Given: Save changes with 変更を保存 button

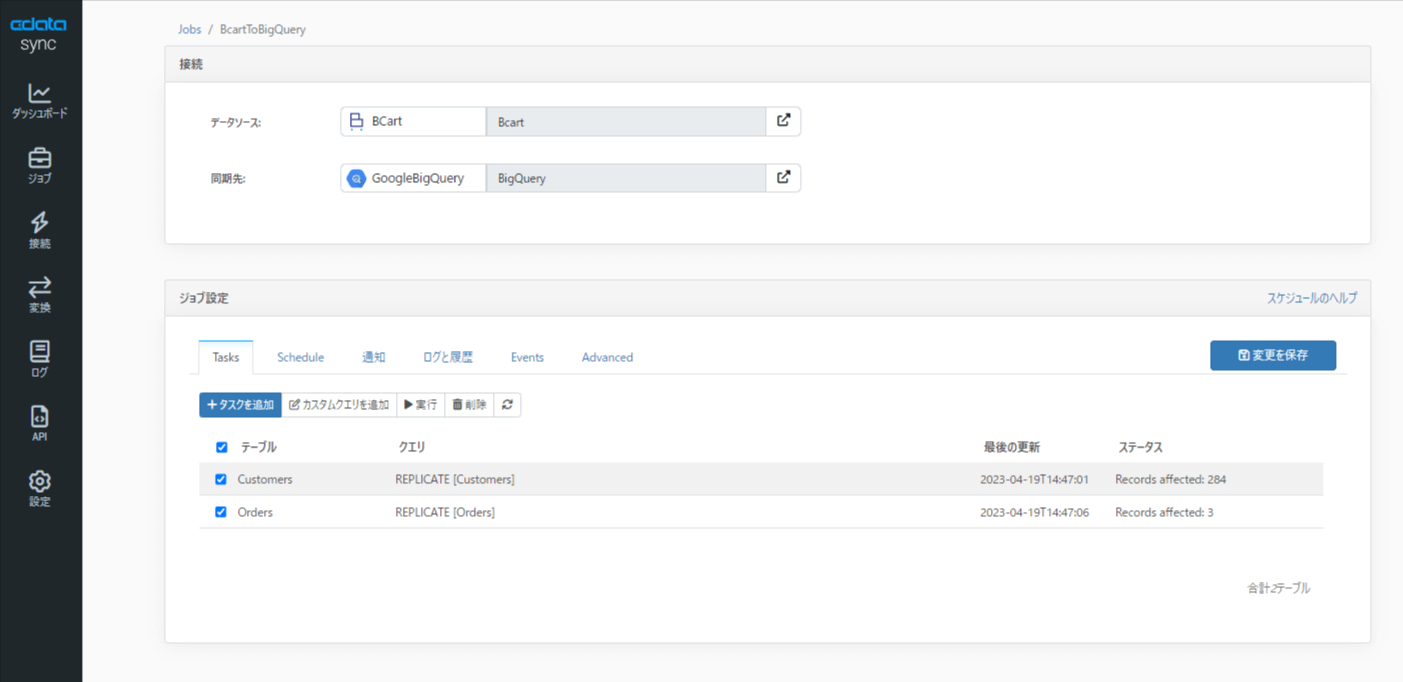Looking at the screenshot, I should pyautogui.click(x=1273, y=355).
